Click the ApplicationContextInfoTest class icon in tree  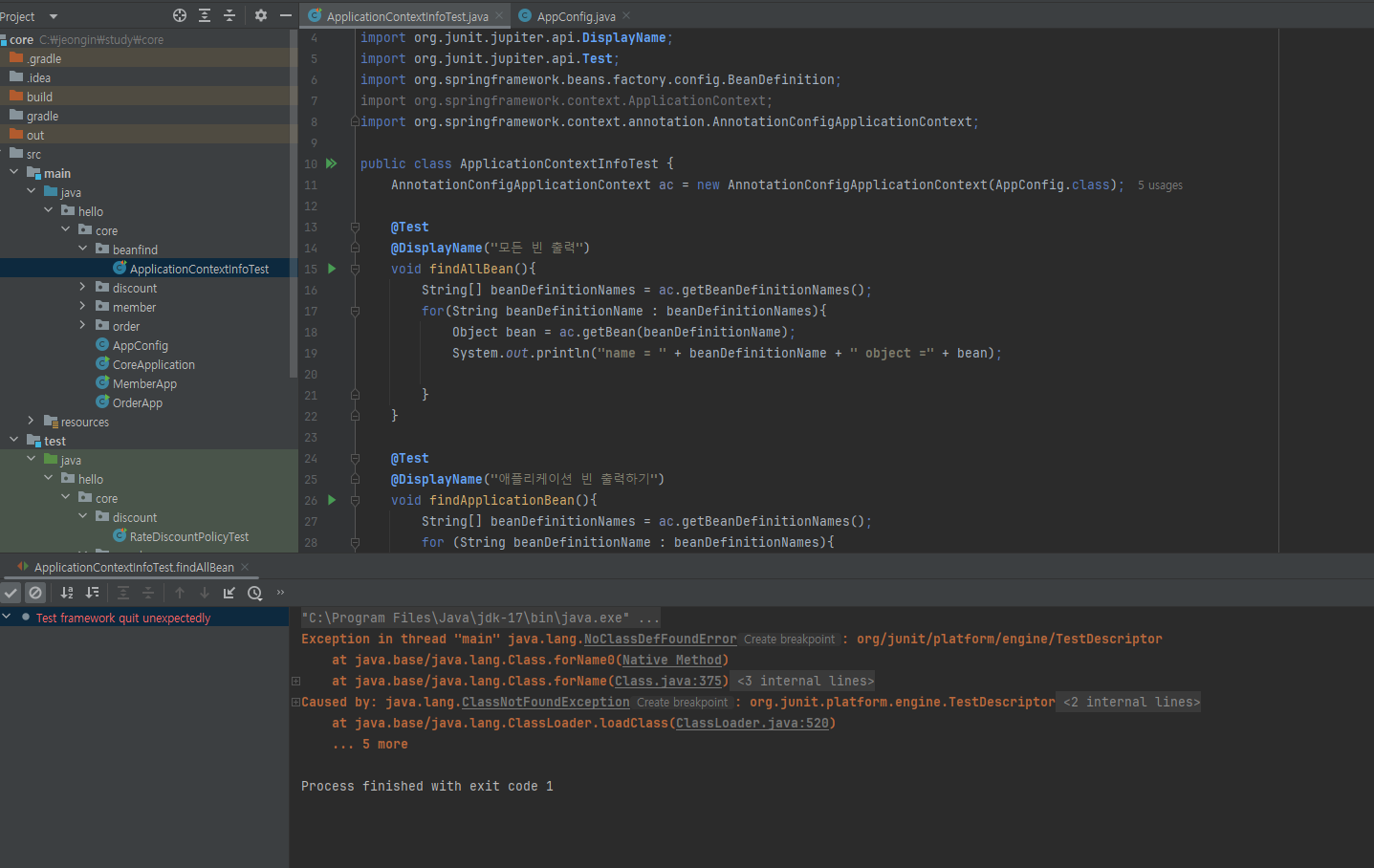click(x=120, y=269)
